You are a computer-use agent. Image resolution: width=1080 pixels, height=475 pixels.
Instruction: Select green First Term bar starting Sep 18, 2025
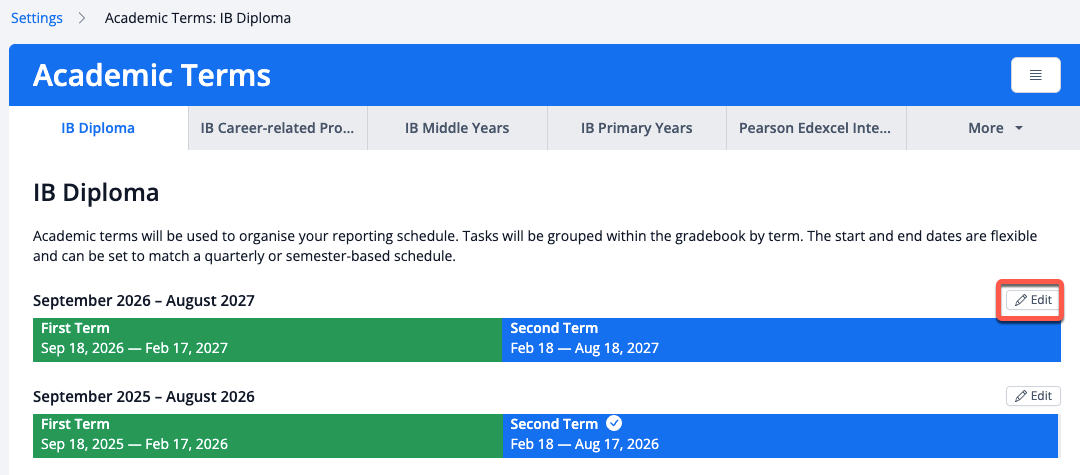(x=268, y=434)
